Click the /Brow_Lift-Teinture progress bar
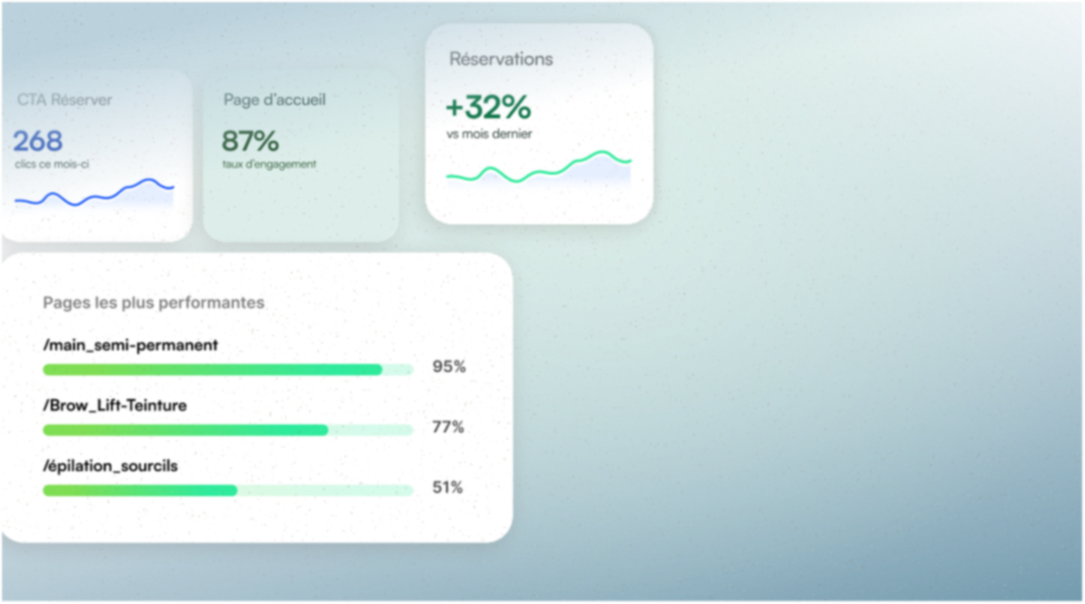Screen dimensions: 1085x604 (x=228, y=430)
